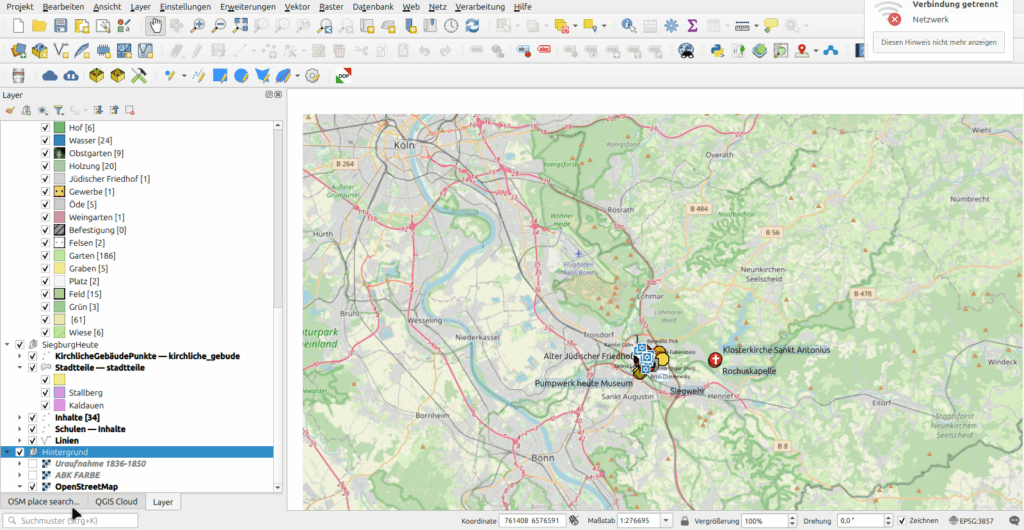The image size is (1024, 530).
Task: Click the Remove layer icon in Layer panel
Action: point(130,110)
